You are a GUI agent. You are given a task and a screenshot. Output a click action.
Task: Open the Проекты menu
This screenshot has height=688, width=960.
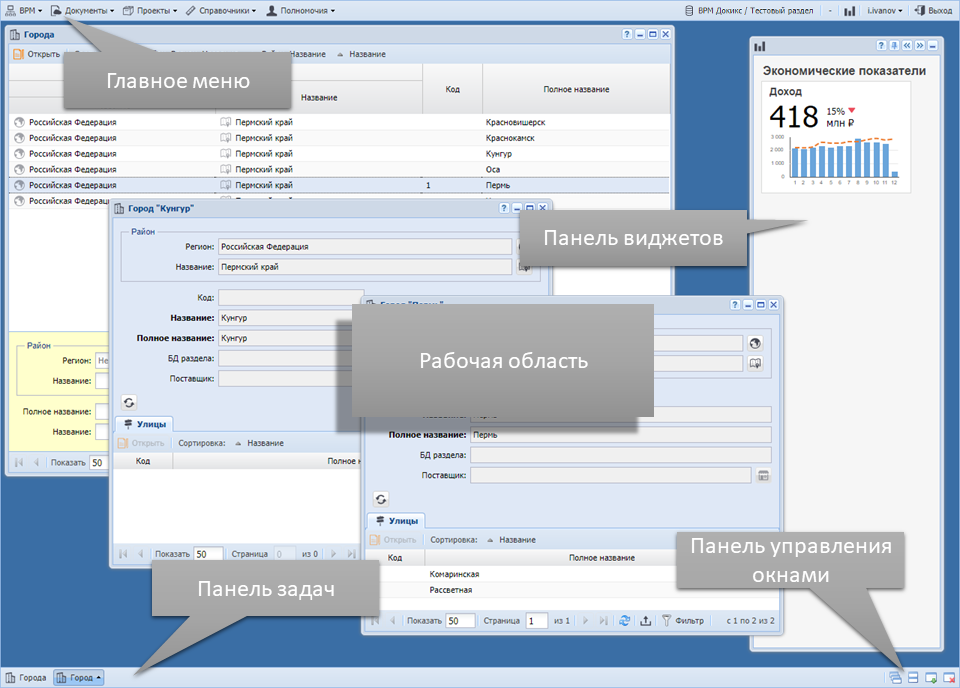[150, 10]
